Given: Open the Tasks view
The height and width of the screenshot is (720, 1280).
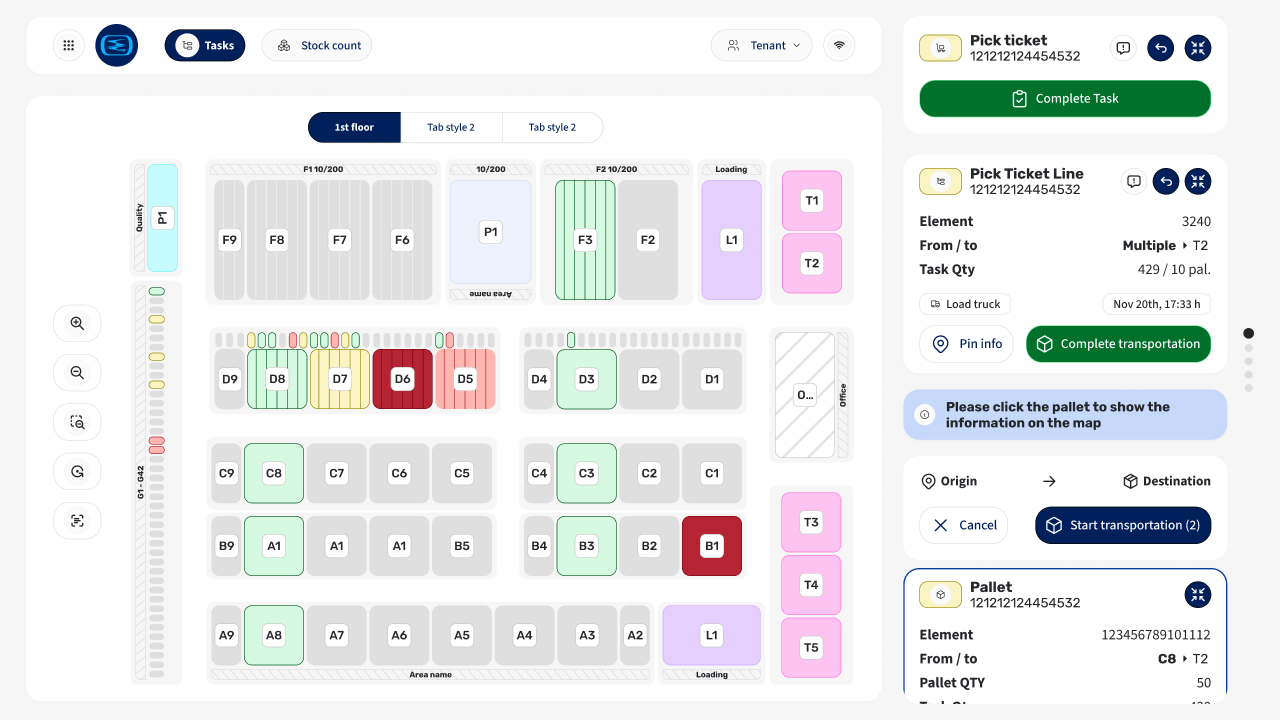Looking at the screenshot, I should click(x=205, y=45).
